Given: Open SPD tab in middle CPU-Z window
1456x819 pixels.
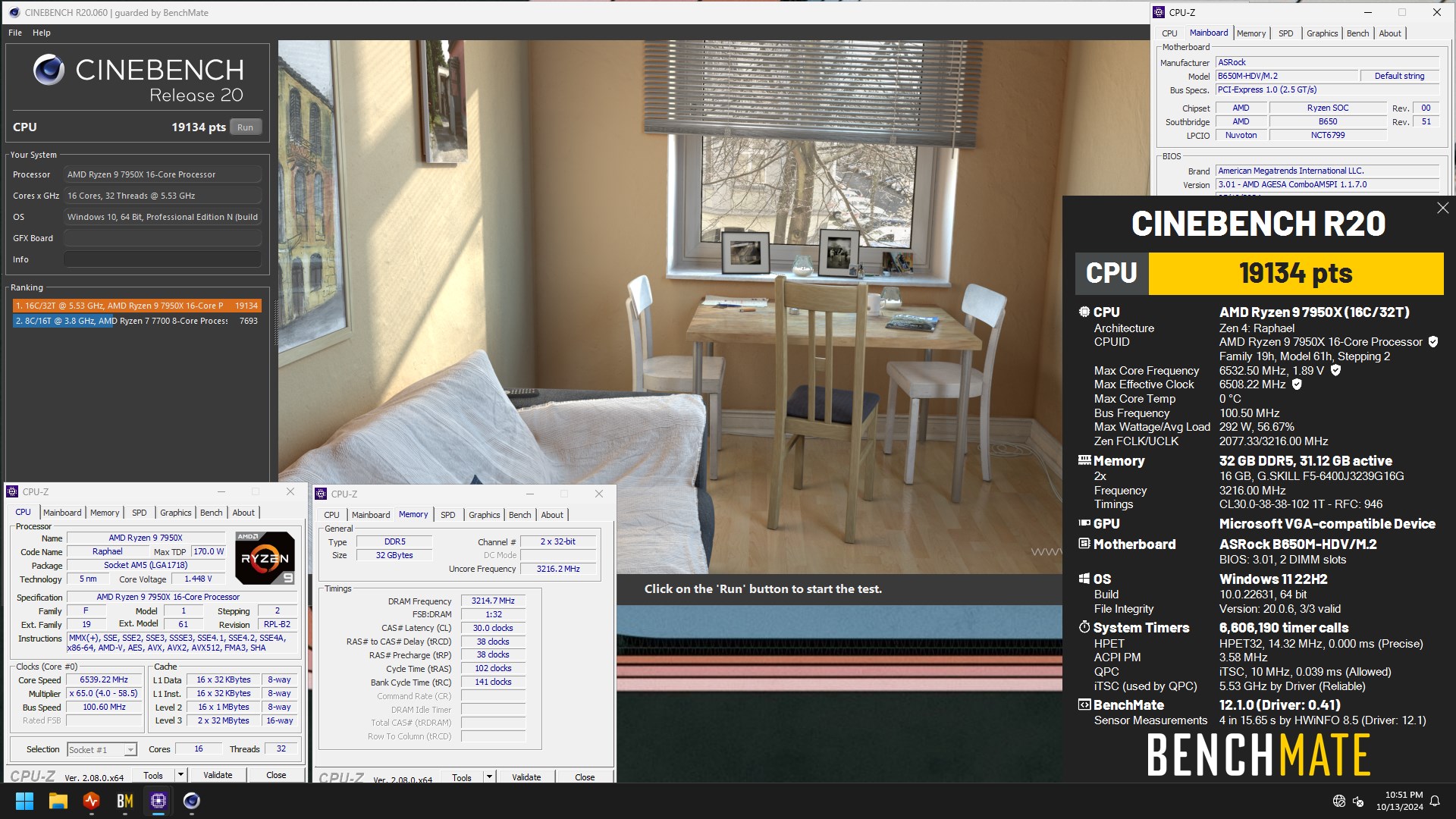Looking at the screenshot, I should 448,515.
